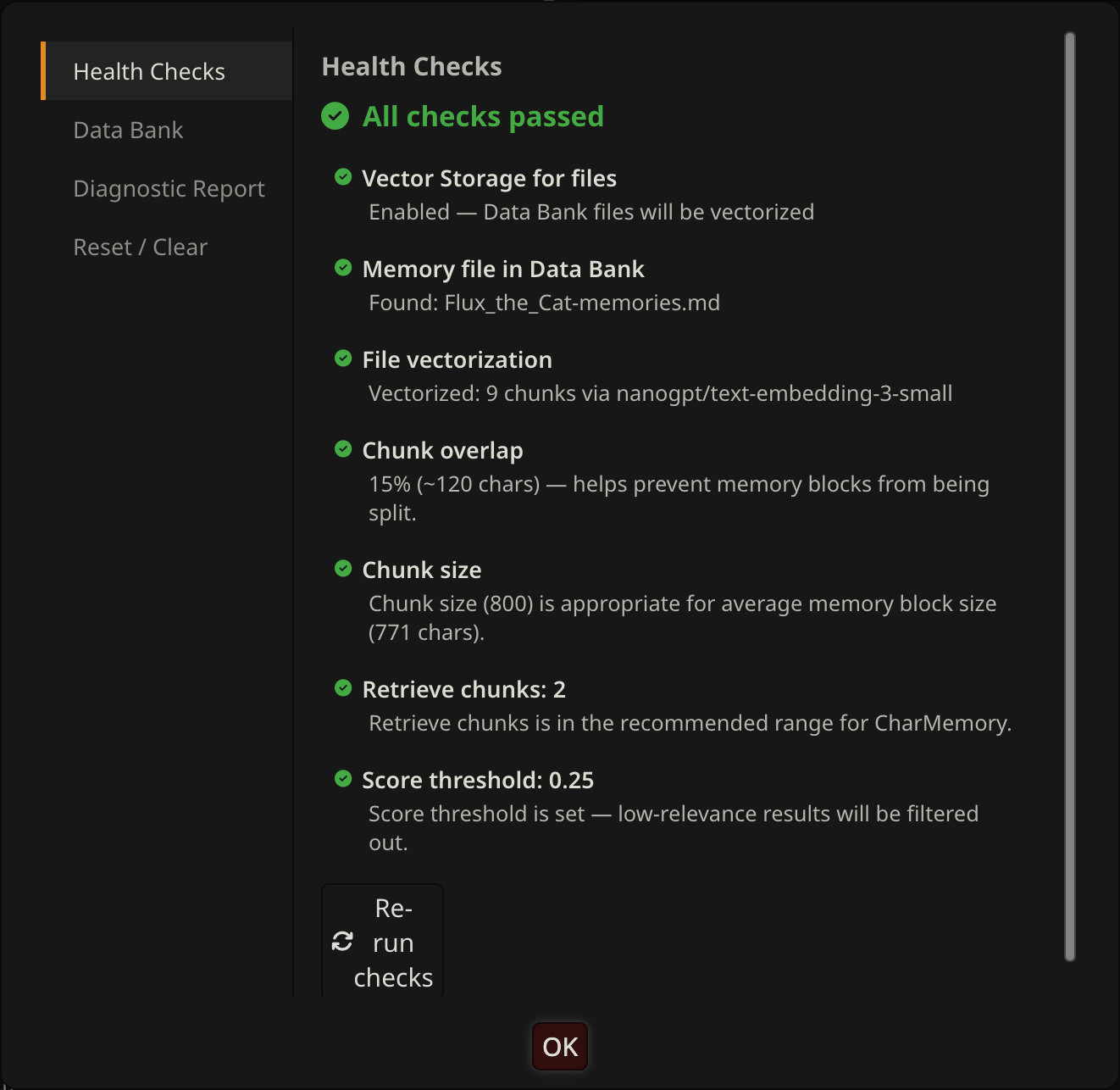Click the Chunk size check status icon

pyautogui.click(x=343, y=569)
